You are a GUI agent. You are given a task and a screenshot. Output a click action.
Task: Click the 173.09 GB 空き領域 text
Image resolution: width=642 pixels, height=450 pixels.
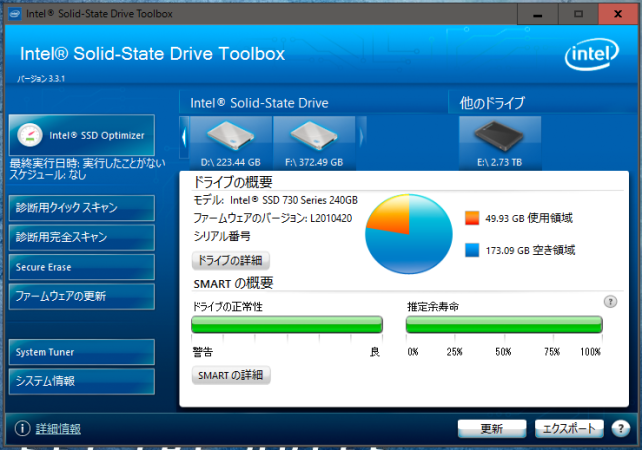[530, 250]
